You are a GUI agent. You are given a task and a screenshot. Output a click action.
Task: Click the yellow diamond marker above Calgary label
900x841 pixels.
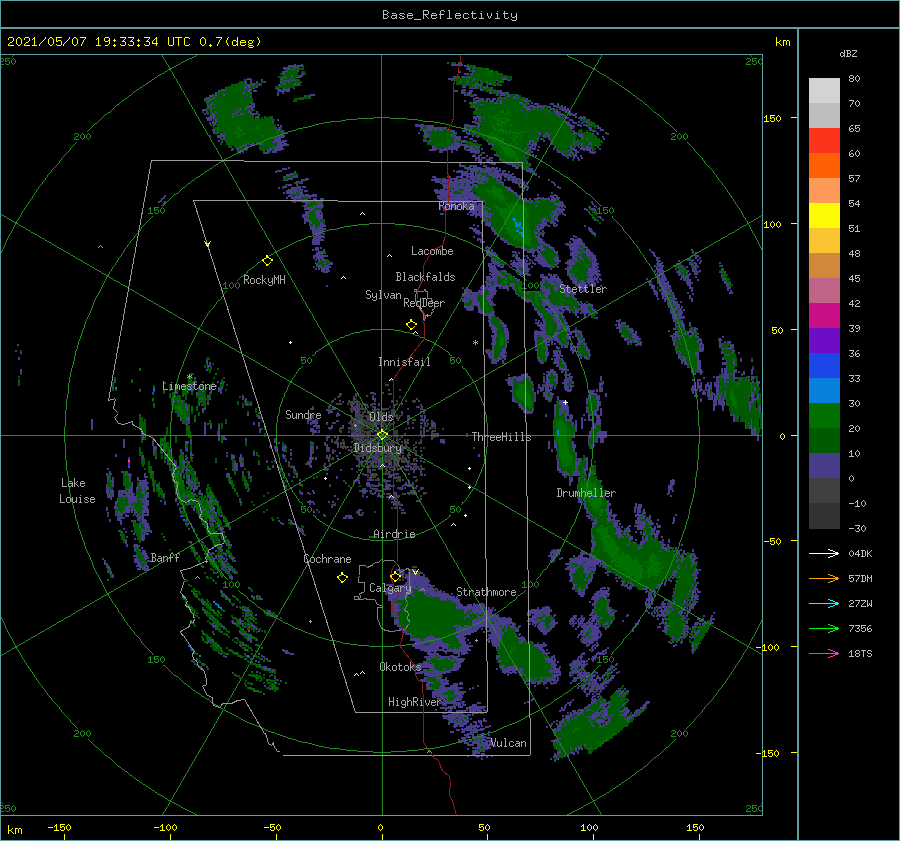coord(395,576)
